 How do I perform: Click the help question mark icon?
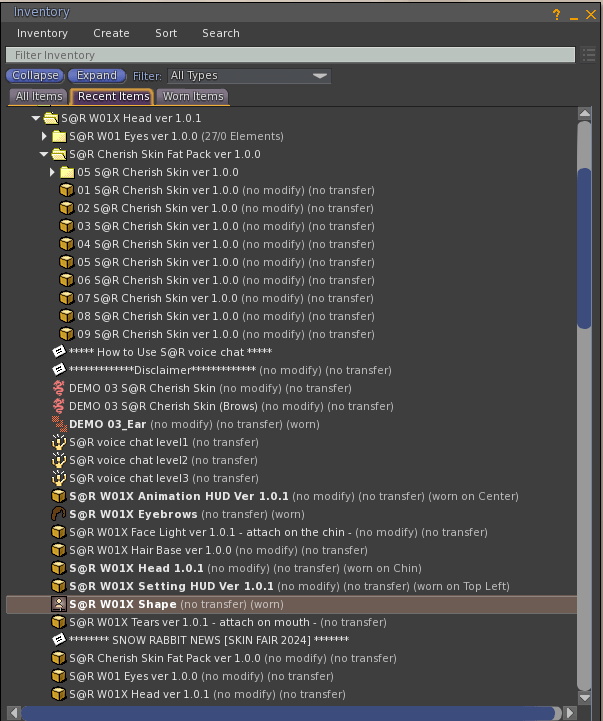click(x=557, y=14)
